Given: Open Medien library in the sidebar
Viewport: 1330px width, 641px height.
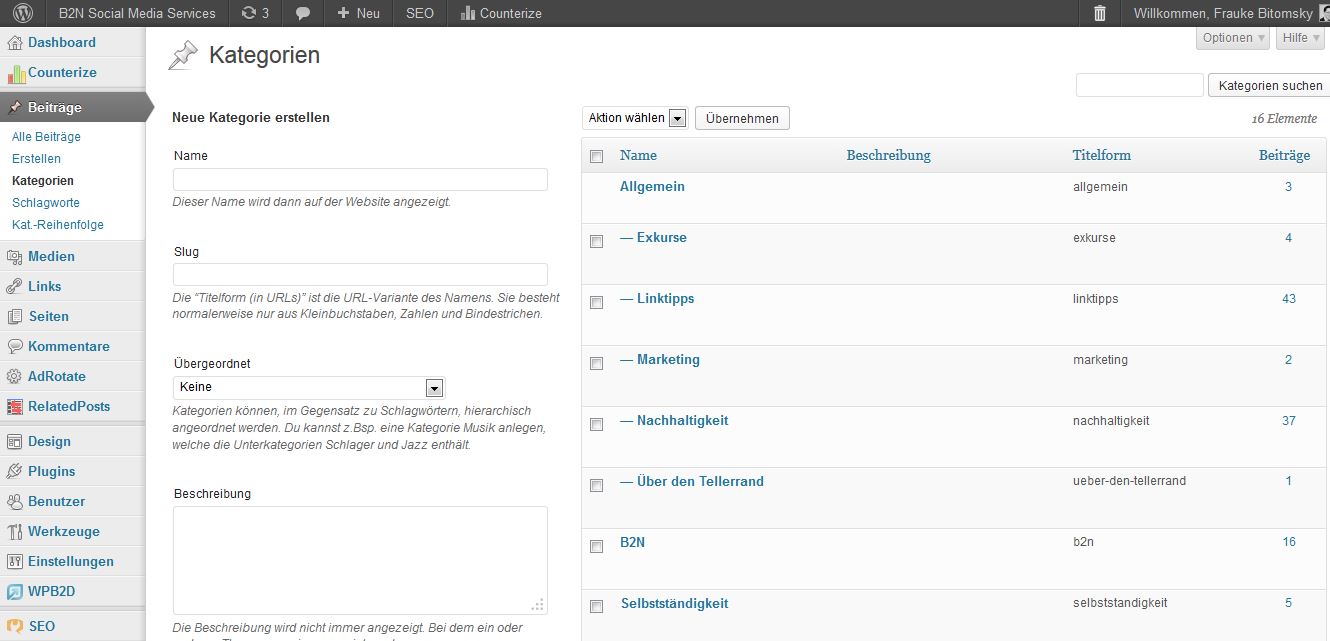Looking at the screenshot, I should click(x=51, y=256).
